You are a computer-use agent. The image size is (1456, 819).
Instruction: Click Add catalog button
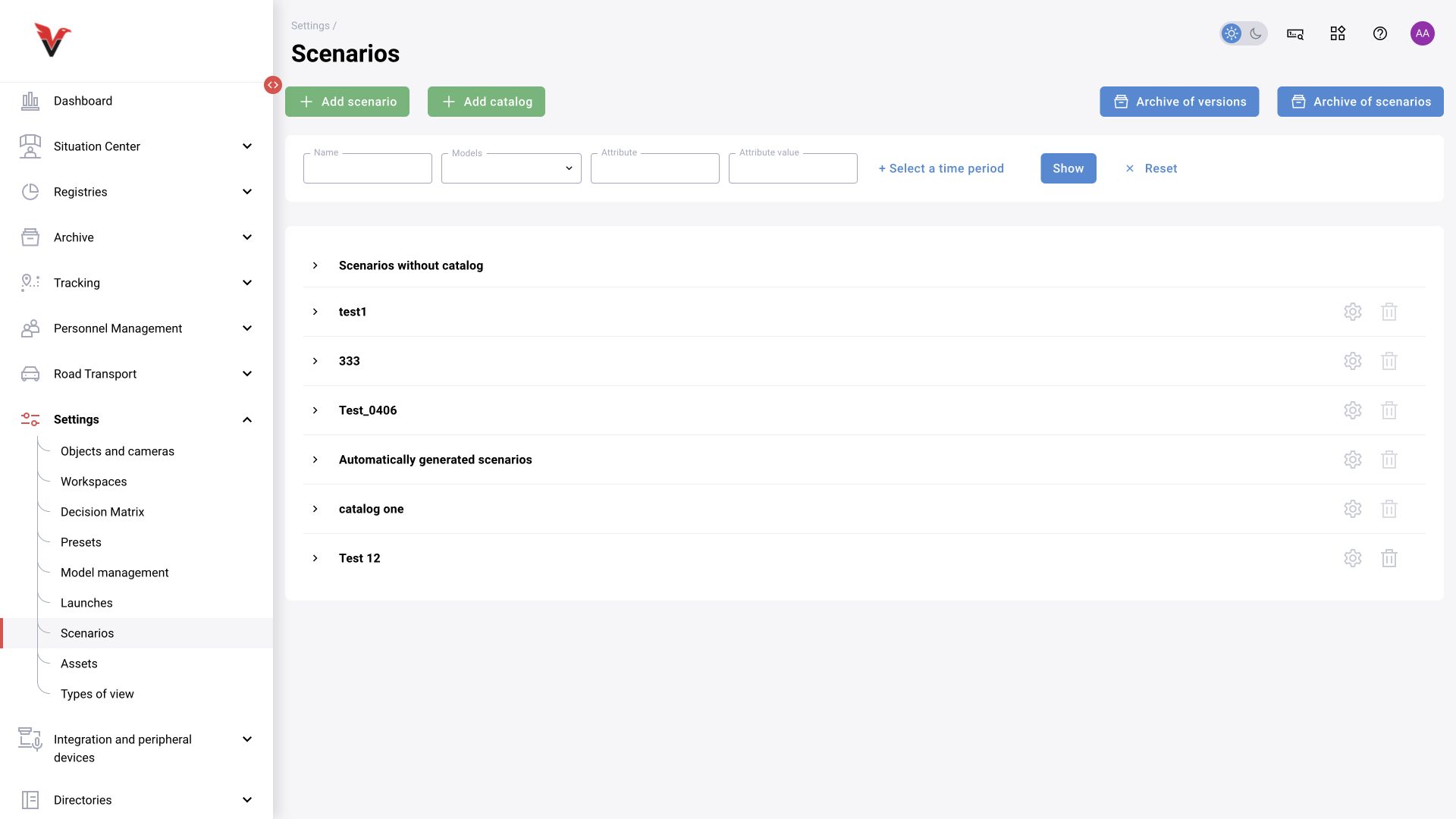pos(486,102)
